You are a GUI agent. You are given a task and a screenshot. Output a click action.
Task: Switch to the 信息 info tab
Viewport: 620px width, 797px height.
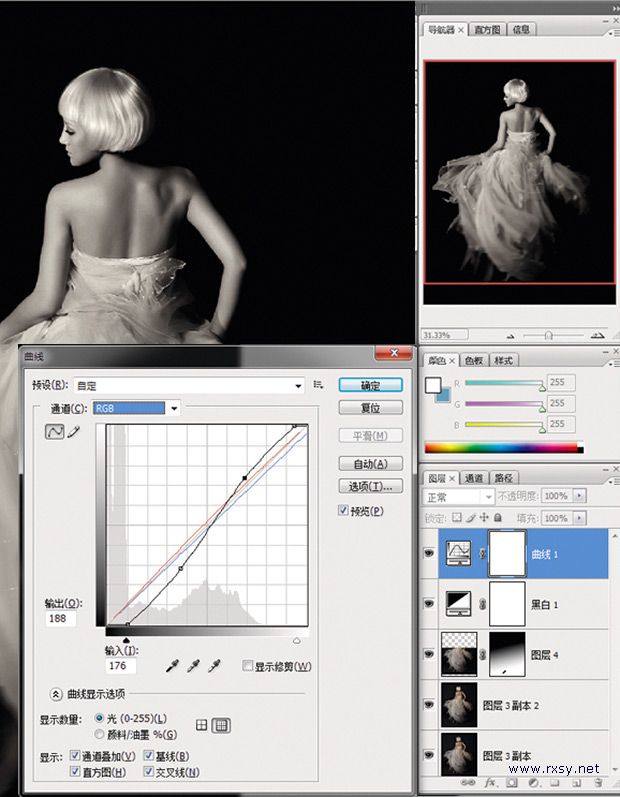[x=521, y=30]
